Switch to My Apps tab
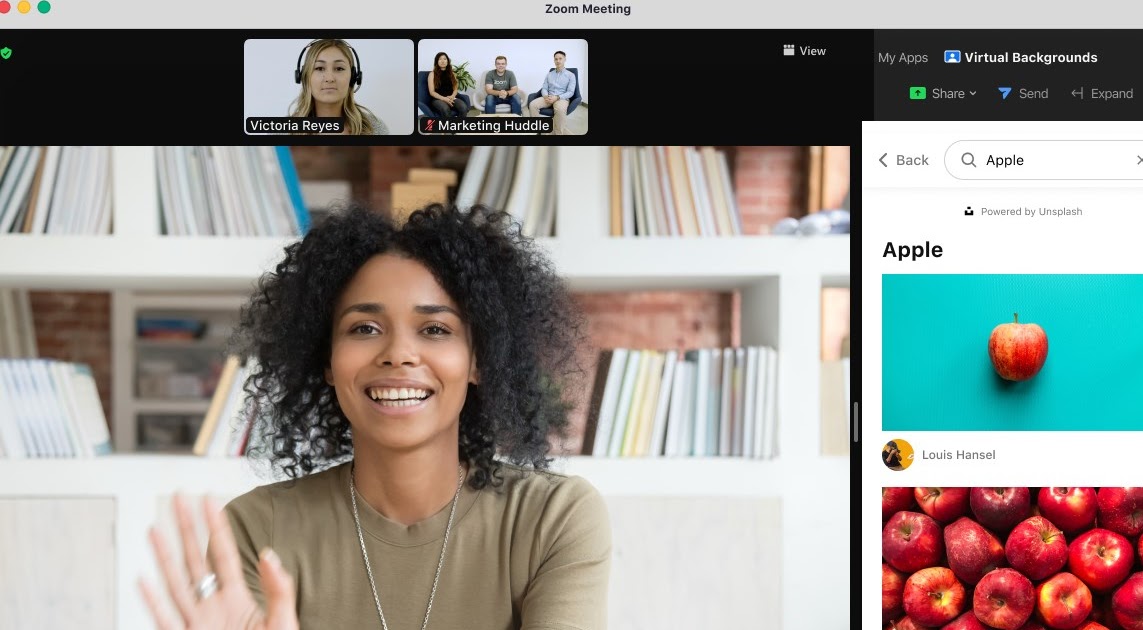This screenshot has width=1143, height=630. [902, 58]
